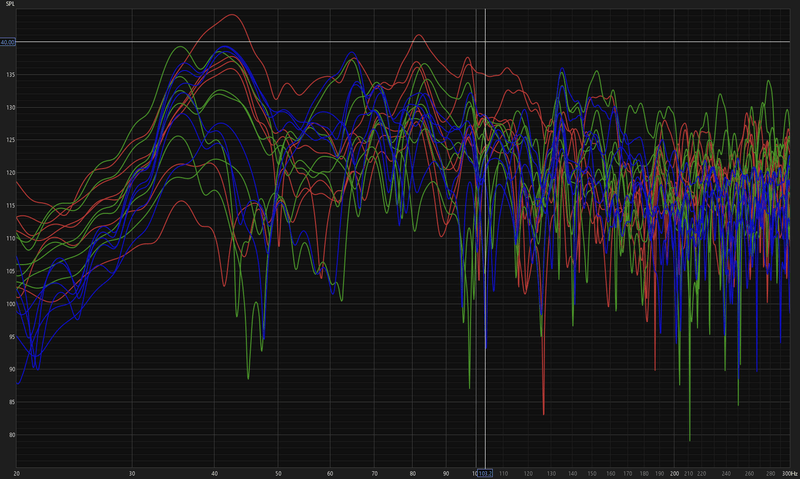Click the 50 label on the frequency axis
Screen dimensions: 800x479
click(x=278, y=474)
